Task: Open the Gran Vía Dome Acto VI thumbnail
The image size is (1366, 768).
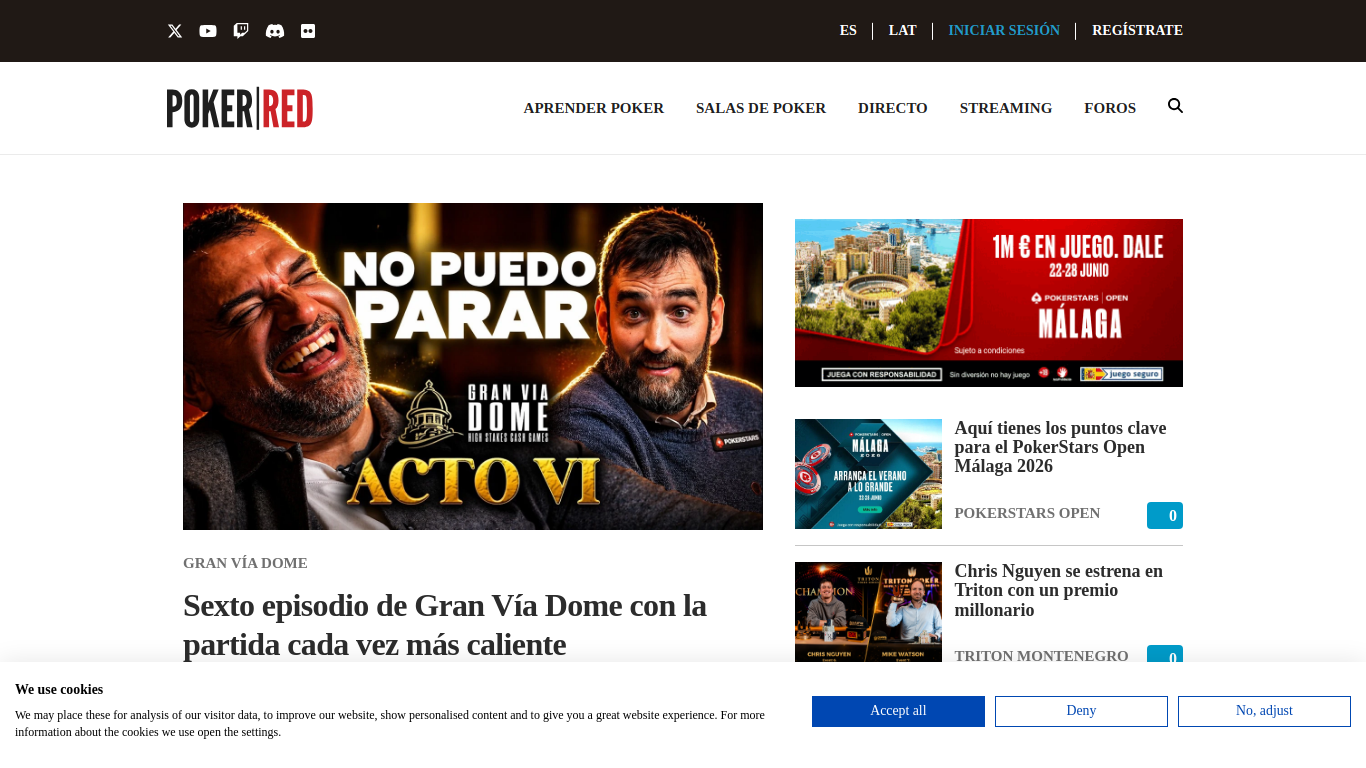Action: click(473, 366)
